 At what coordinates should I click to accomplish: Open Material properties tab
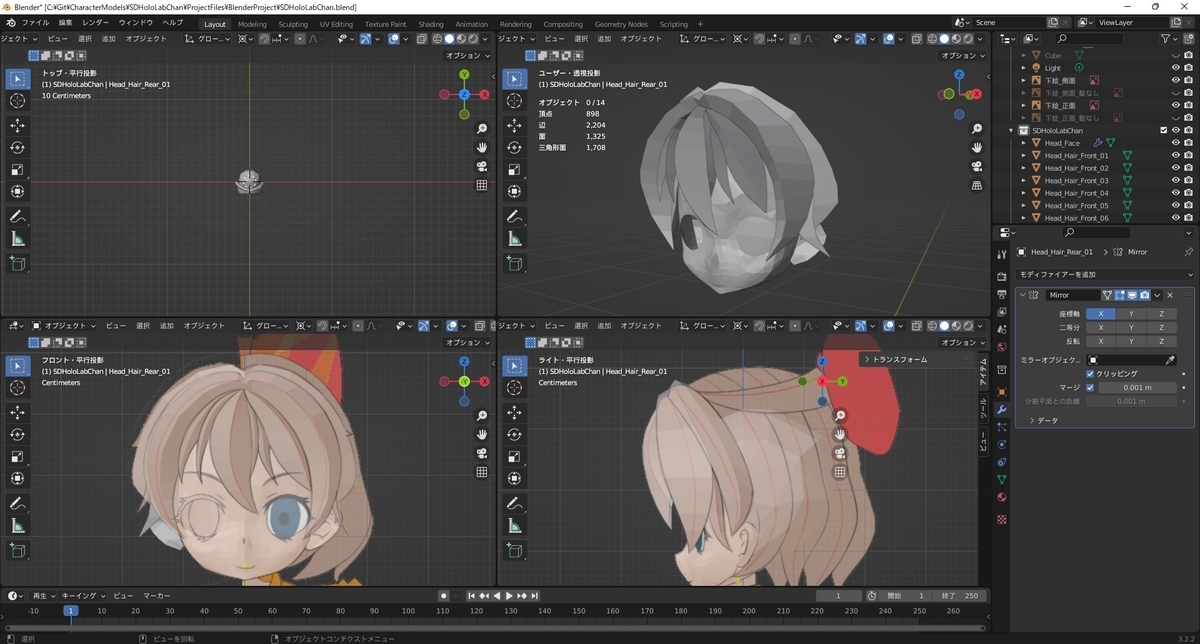point(1002,497)
